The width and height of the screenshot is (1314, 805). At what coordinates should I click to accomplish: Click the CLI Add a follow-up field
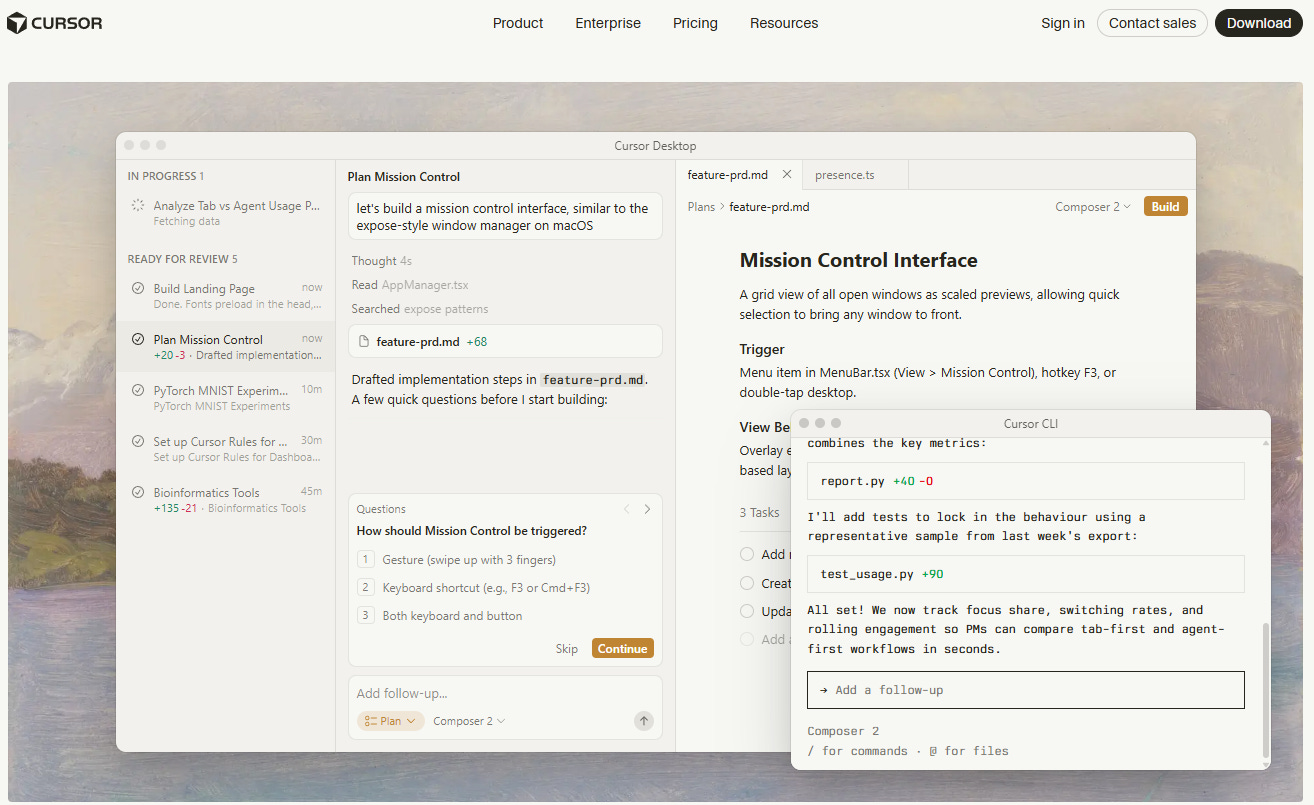[1026, 690]
